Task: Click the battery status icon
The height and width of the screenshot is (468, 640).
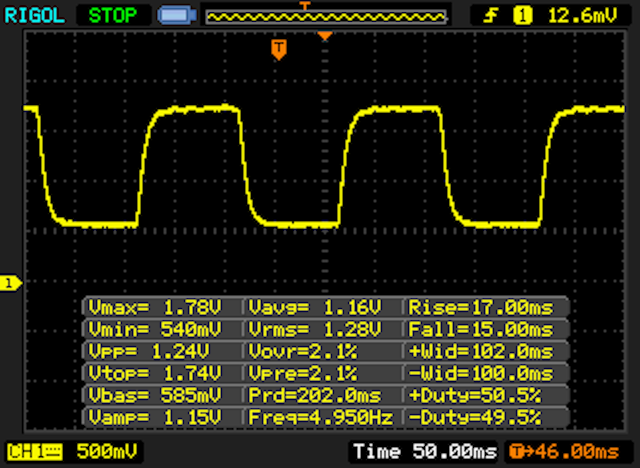Action: 177,16
